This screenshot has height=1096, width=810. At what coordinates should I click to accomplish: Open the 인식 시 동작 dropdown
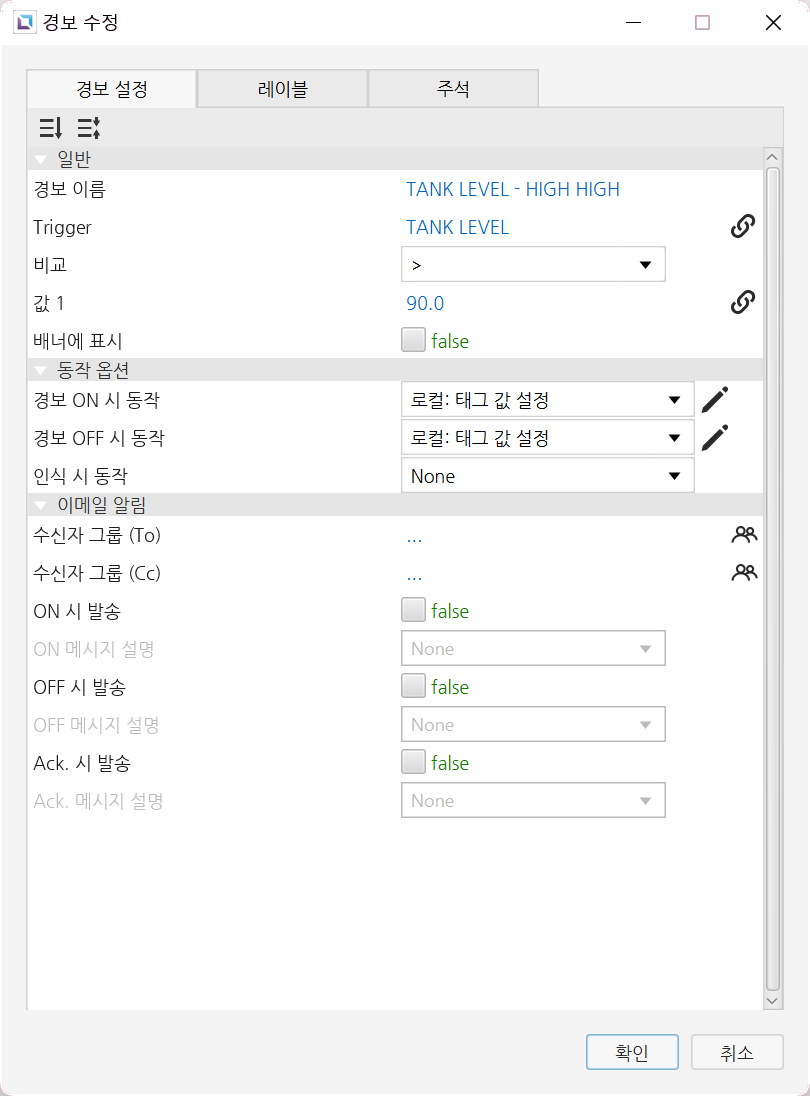click(x=547, y=476)
